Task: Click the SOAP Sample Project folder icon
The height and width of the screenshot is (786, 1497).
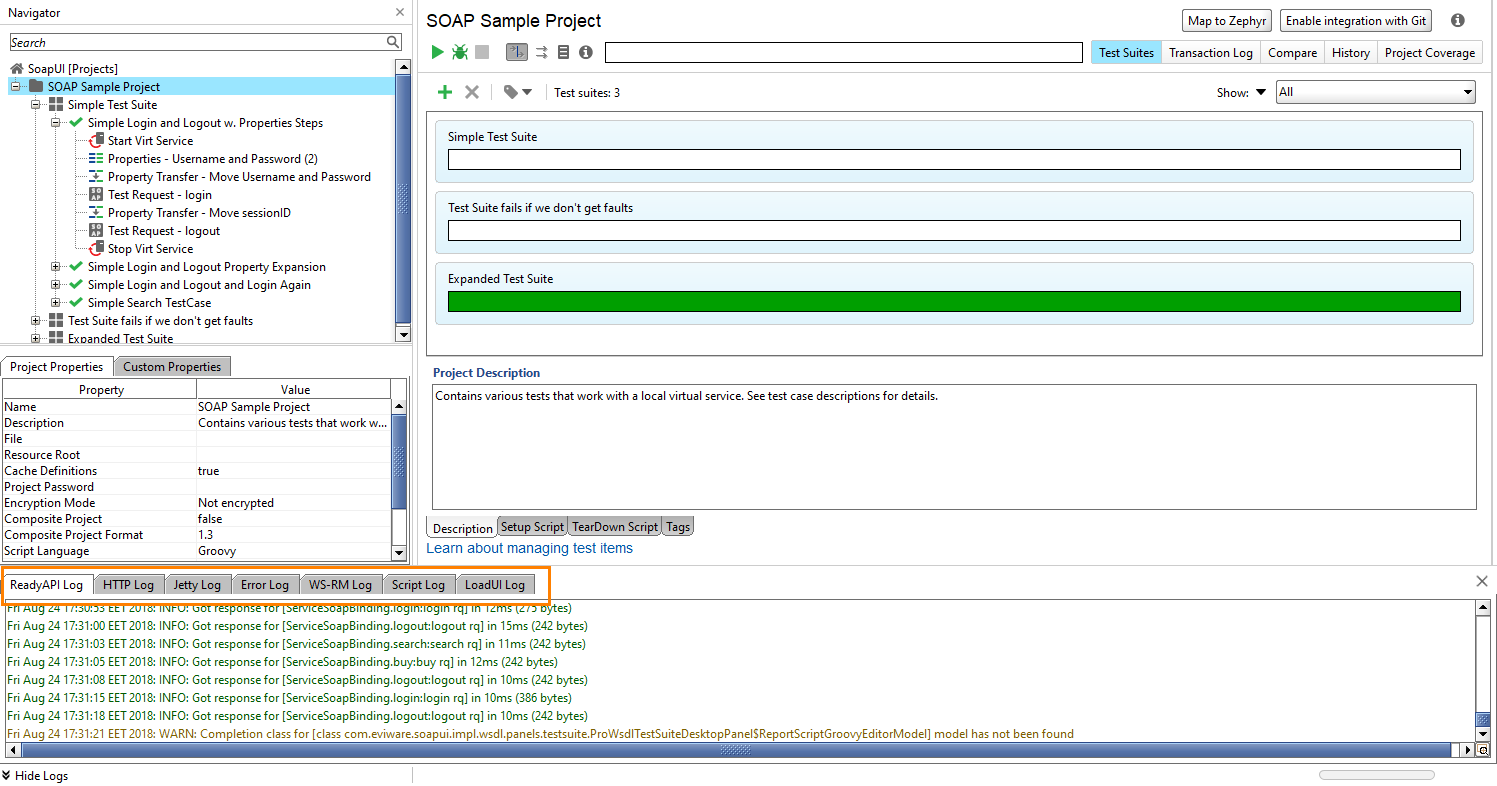Action: [36, 86]
